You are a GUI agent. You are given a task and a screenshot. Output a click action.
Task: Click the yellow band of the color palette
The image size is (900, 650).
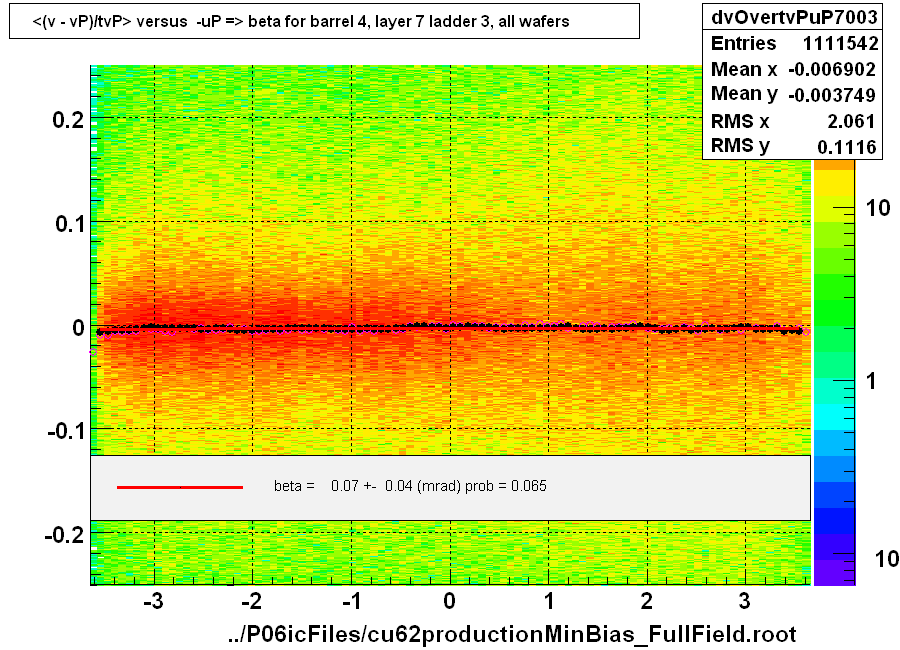point(835,184)
